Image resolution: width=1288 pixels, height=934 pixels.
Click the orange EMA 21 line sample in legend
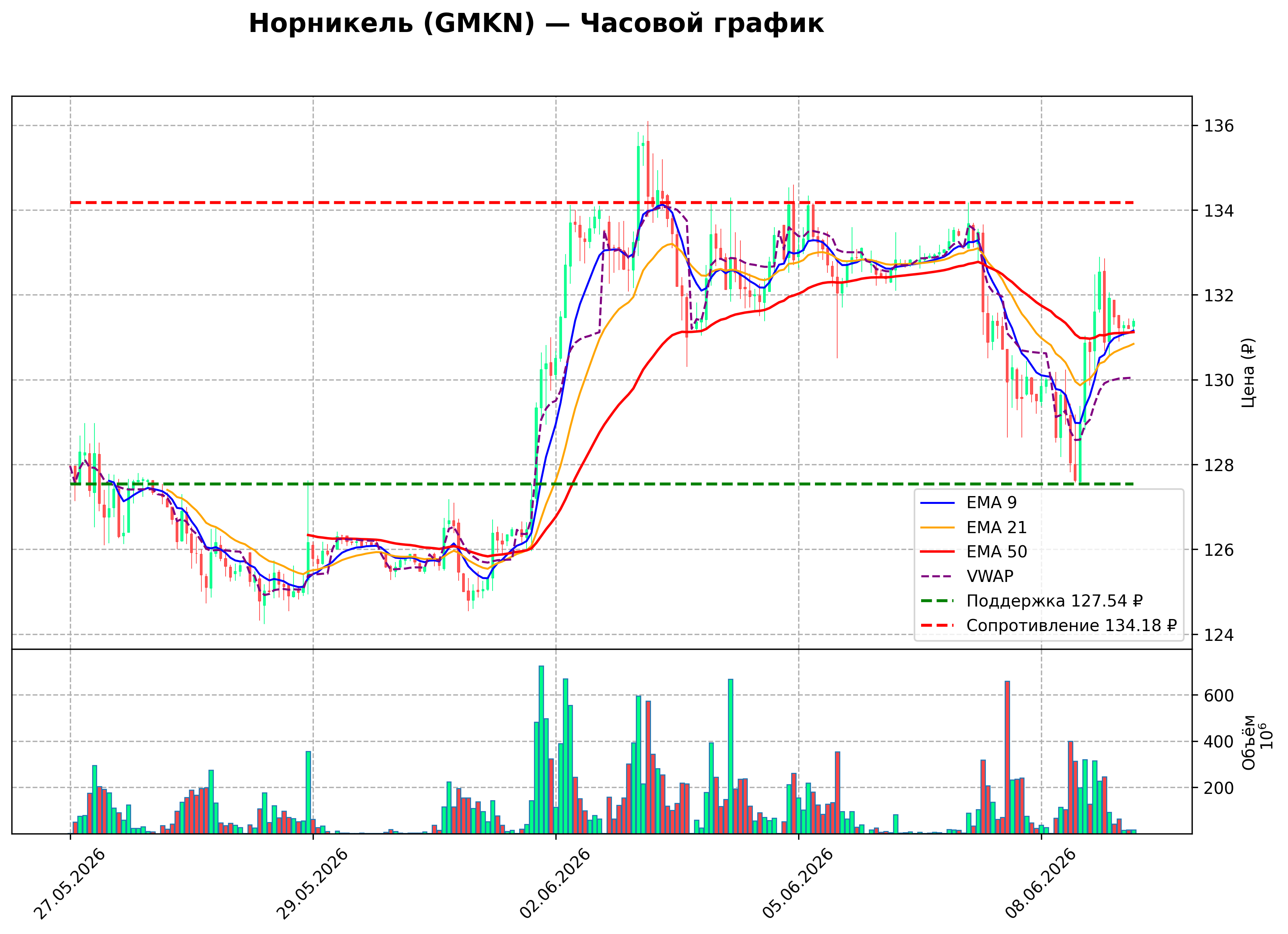(937, 527)
